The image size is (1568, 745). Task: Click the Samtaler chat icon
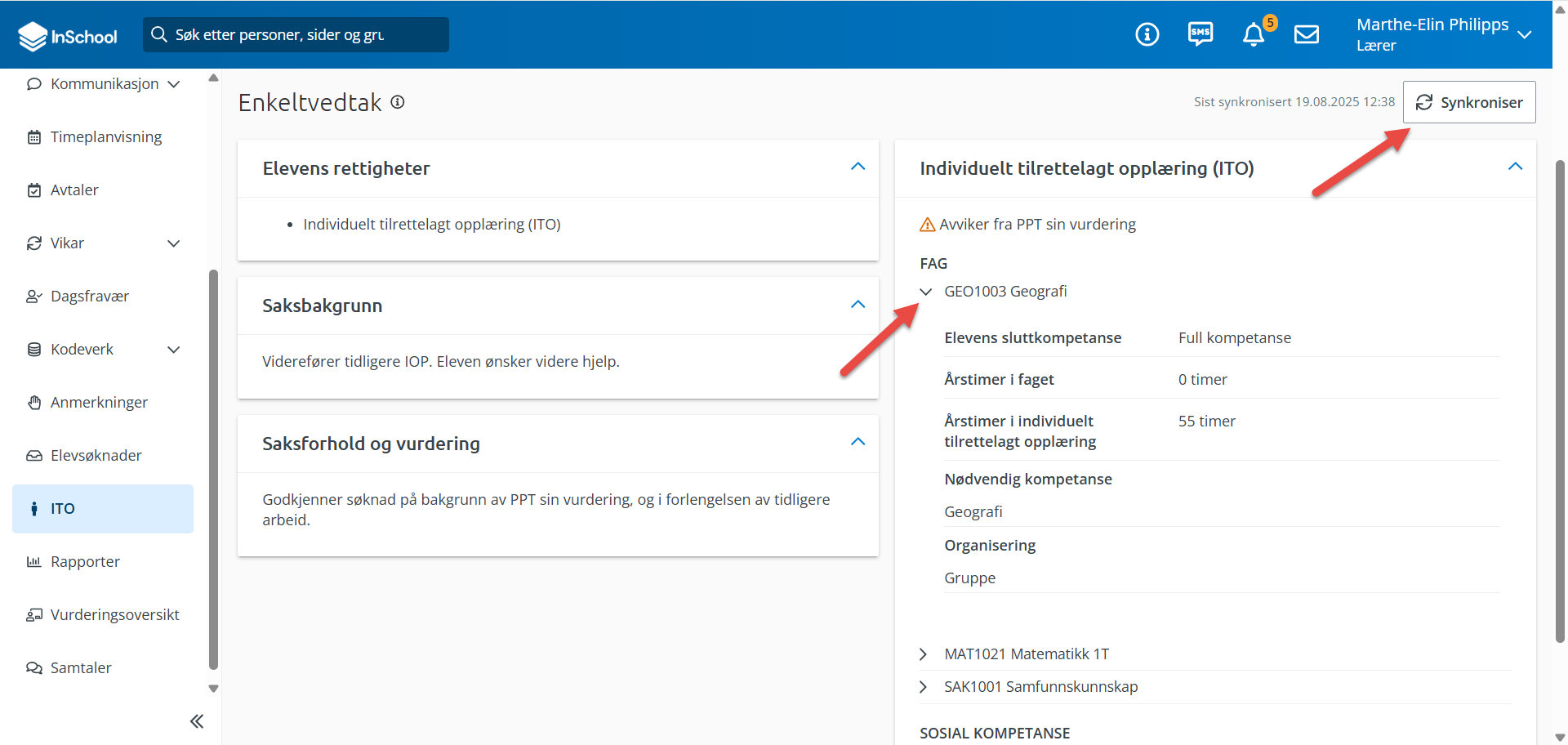[34, 668]
